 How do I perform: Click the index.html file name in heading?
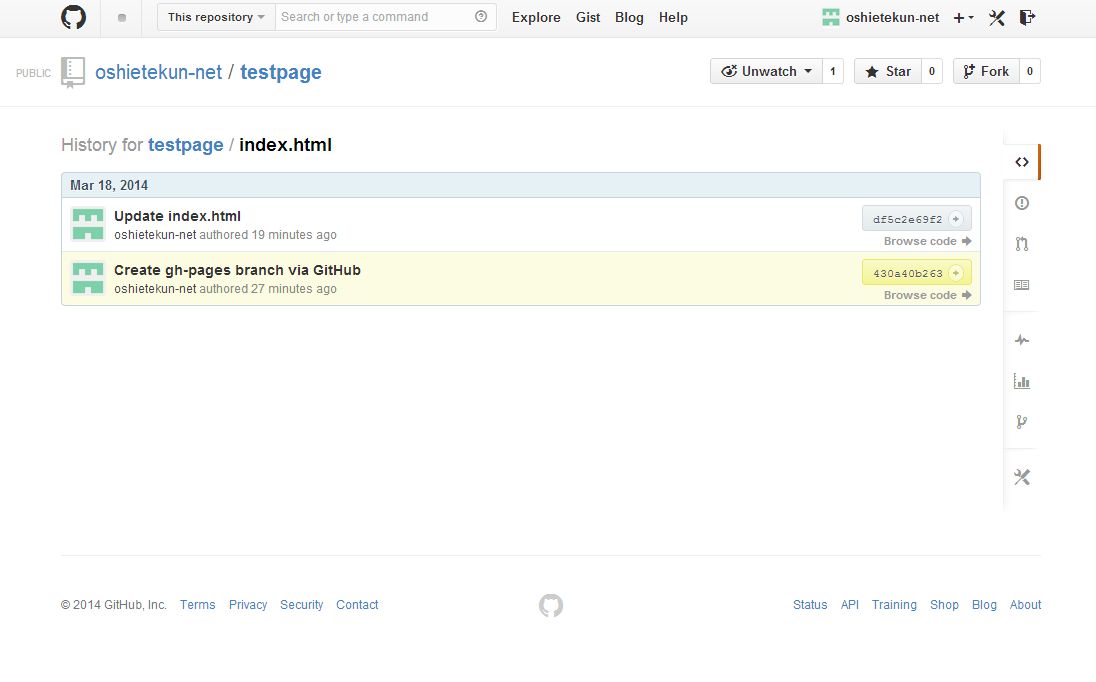[x=285, y=145]
